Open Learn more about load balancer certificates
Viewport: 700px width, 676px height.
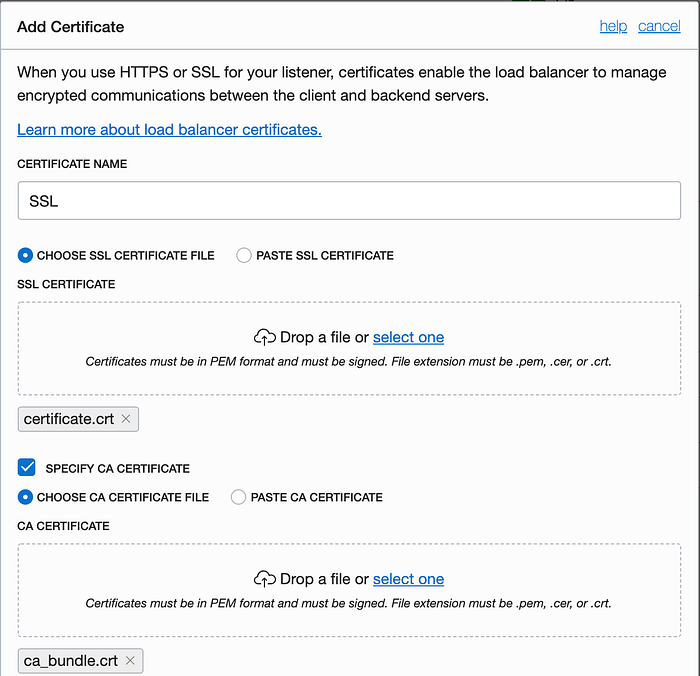[x=169, y=129]
